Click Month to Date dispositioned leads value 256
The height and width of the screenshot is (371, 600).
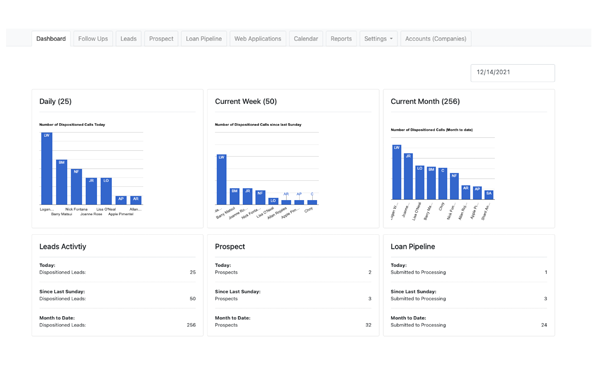(x=191, y=325)
